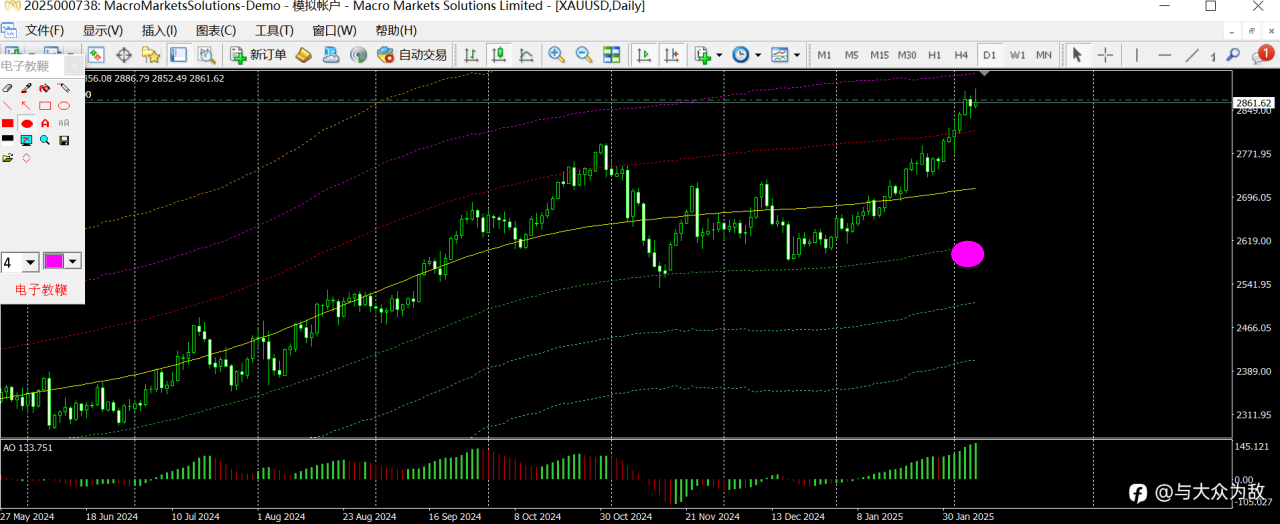
Task: Select M15 timeframe
Action: coord(879,55)
